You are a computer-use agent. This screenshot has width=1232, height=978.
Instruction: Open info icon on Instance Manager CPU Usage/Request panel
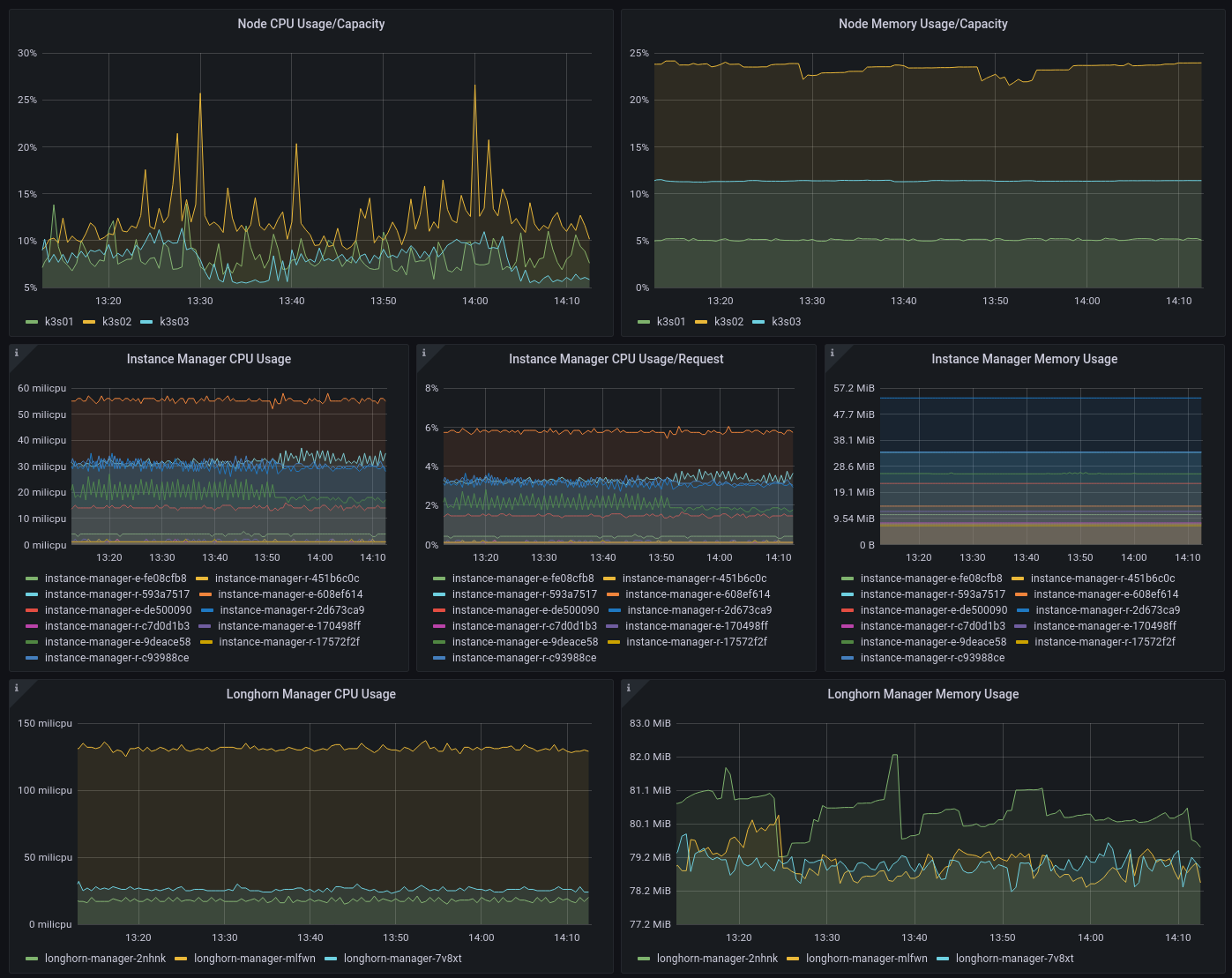(424, 353)
